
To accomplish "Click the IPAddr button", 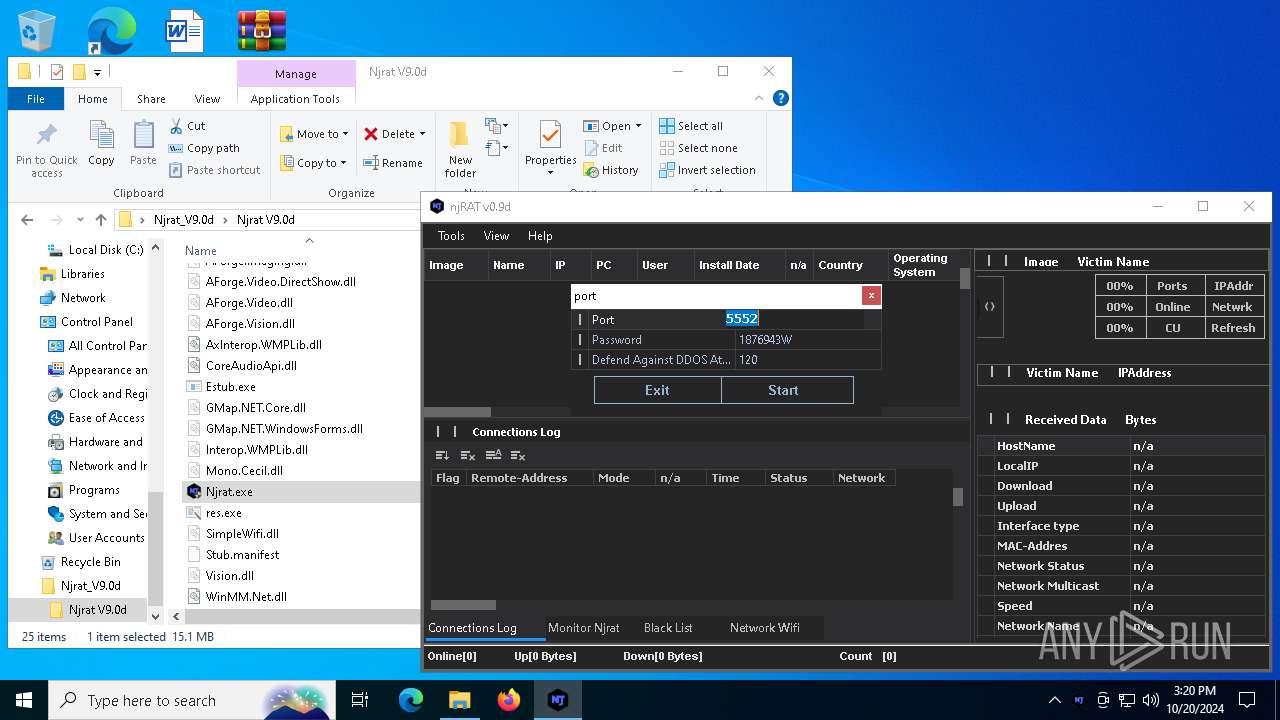I will pos(1233,286).
